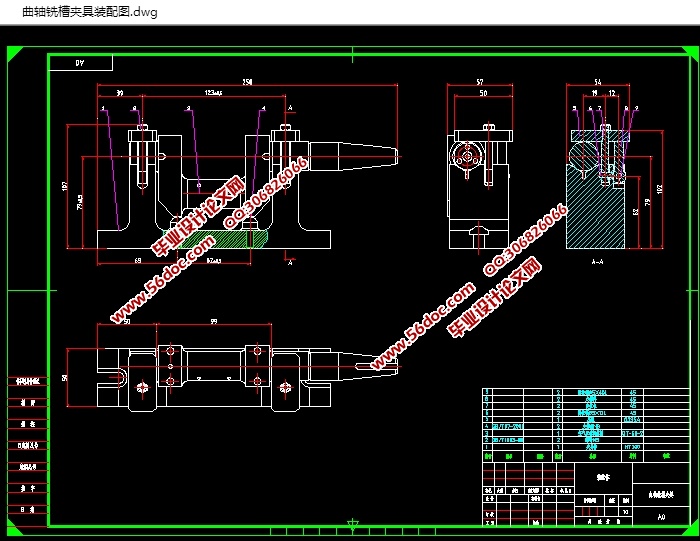
Task: Click the 50 dimension on side view
Action: (483, 93)
